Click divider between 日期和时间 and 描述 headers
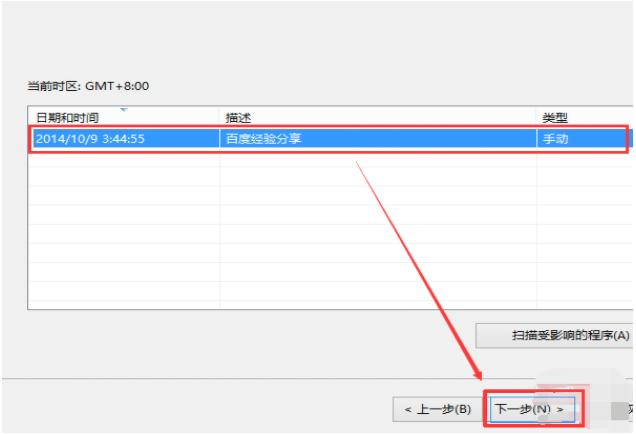Viewport: 636px width, 434px height. pyautogui.click(x=220, y=118)
